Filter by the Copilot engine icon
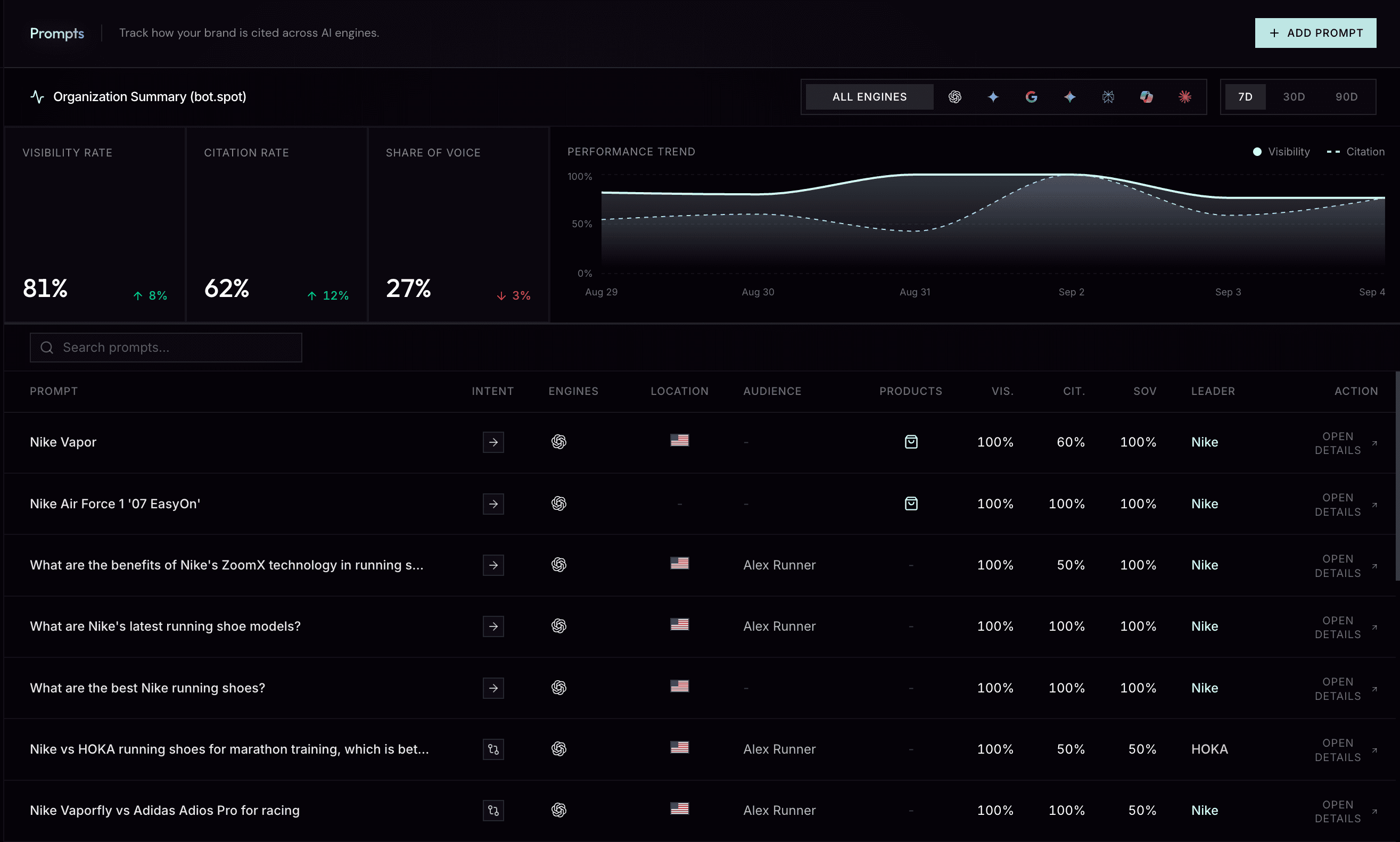Viewport: 1400px width, 842px height. point(1146,97)
